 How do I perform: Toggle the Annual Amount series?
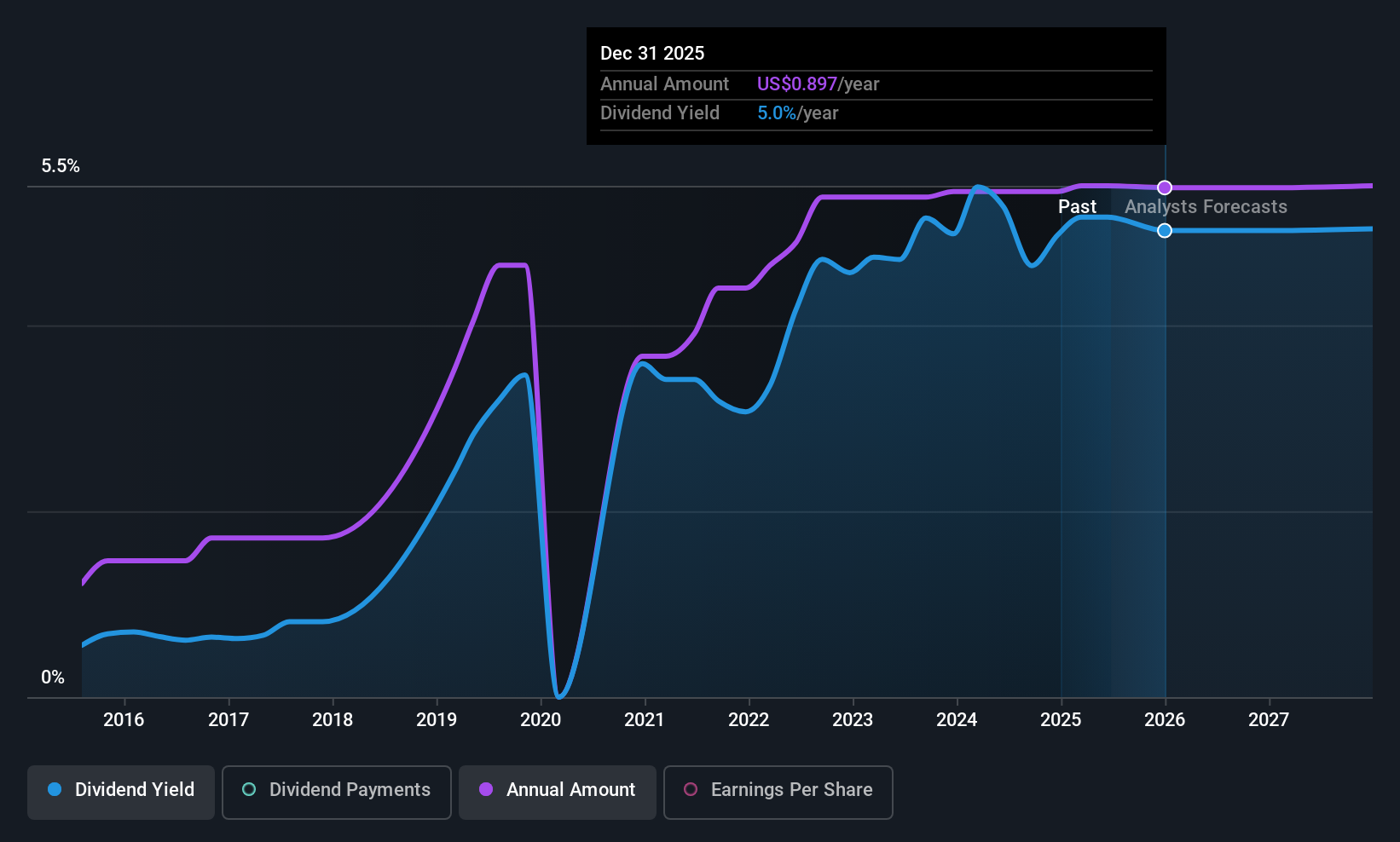pos(558,793)
